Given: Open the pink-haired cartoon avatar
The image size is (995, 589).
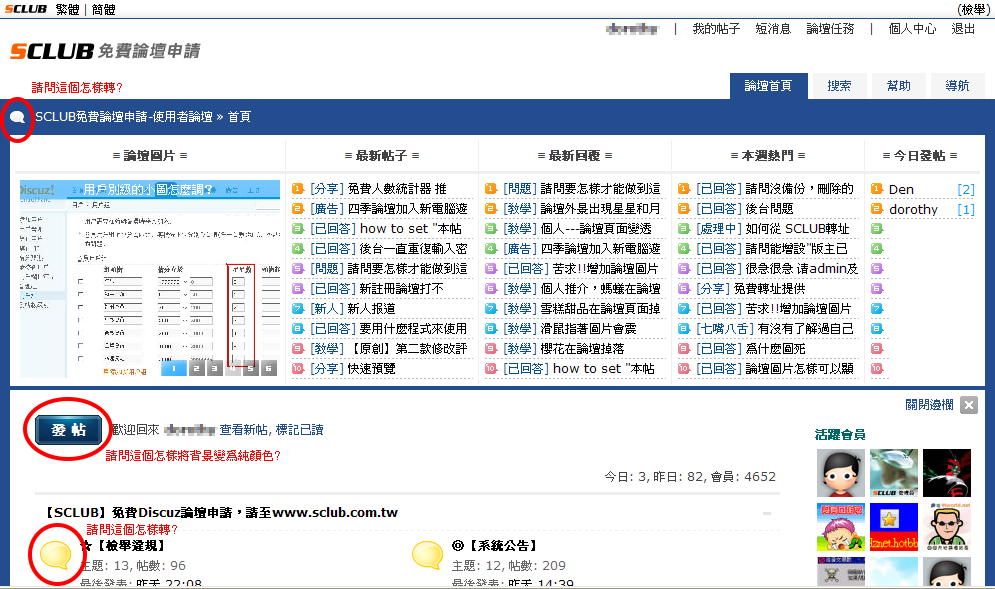Looking at the screenshot, I should tap(841, 527).
